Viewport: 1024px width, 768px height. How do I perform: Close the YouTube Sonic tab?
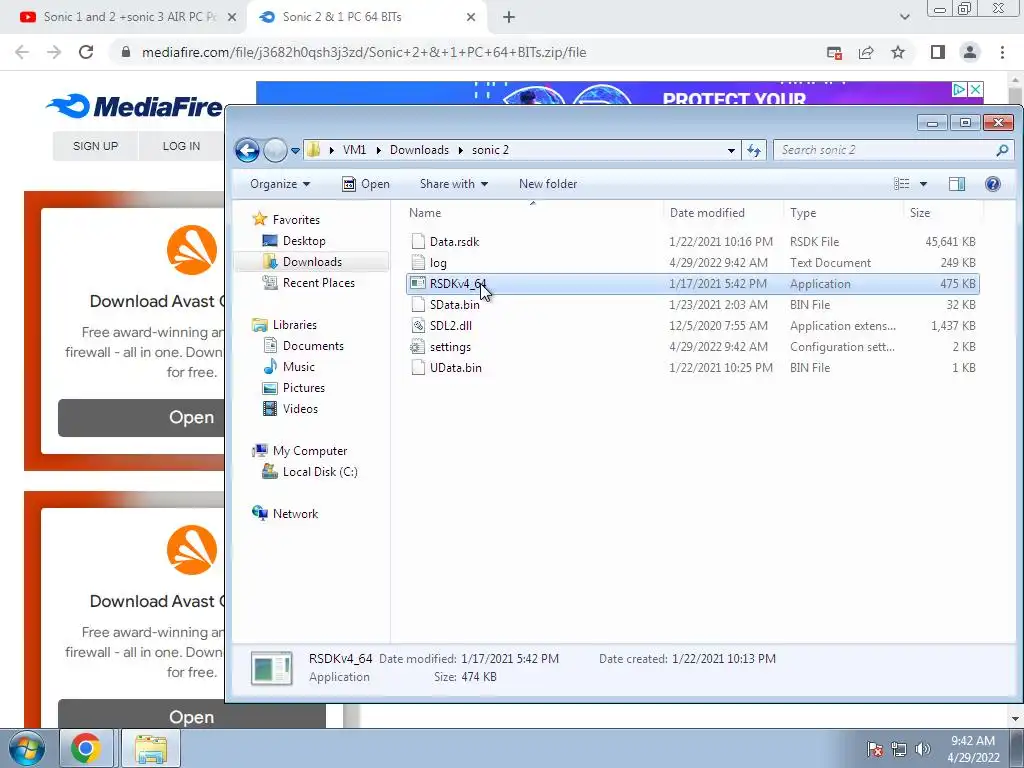(231, 18)
